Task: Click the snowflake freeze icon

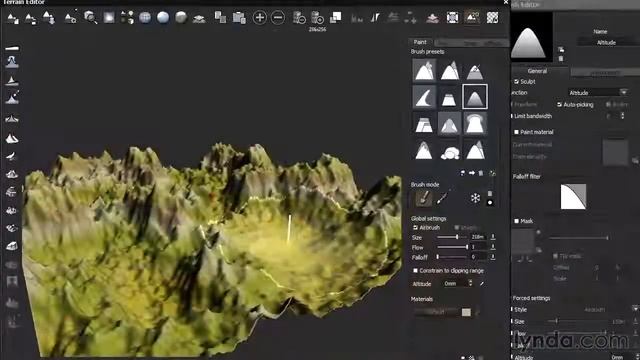Action: [475, 198]
